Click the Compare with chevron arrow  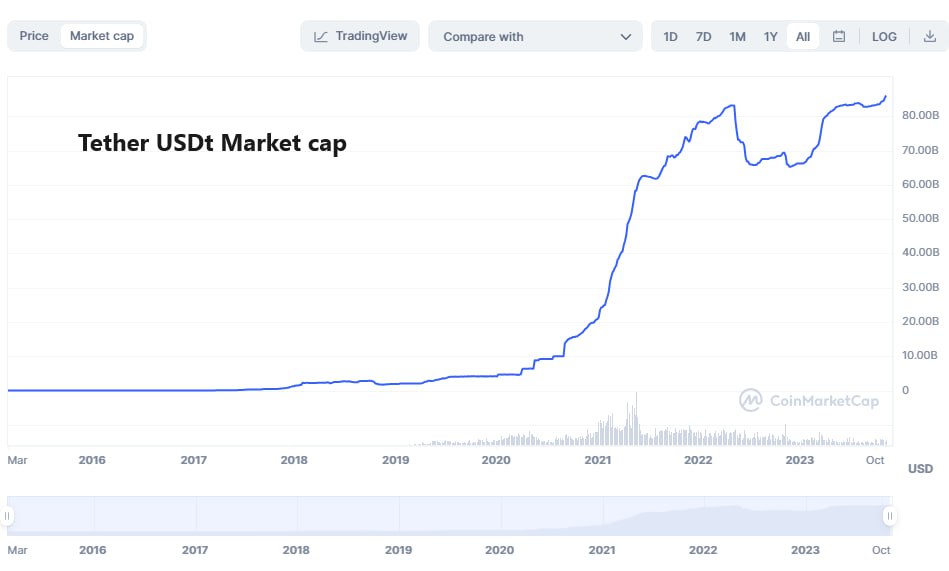tap(626, 36)
